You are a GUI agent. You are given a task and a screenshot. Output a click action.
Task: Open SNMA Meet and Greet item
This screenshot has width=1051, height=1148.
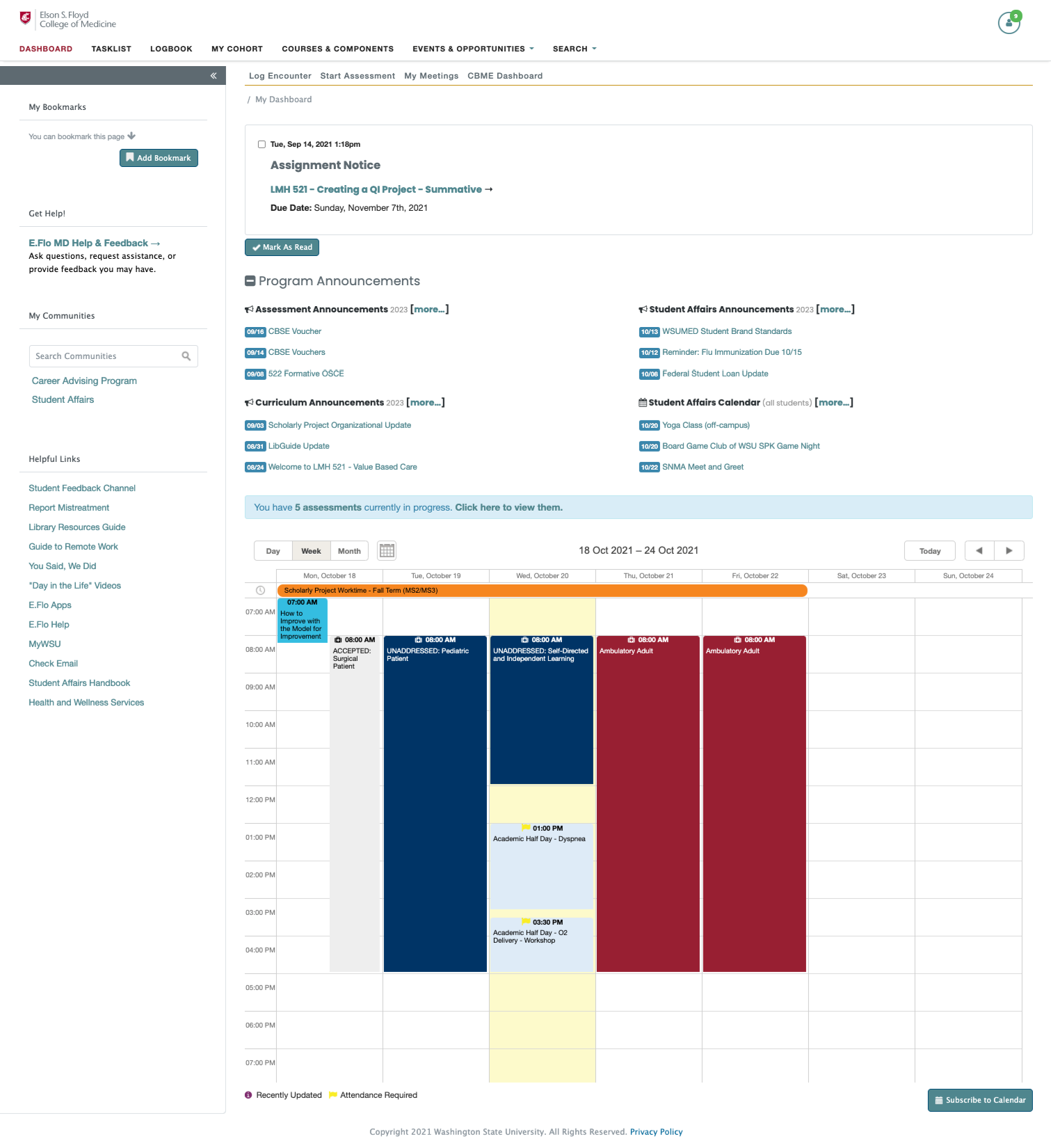(703, 467)
